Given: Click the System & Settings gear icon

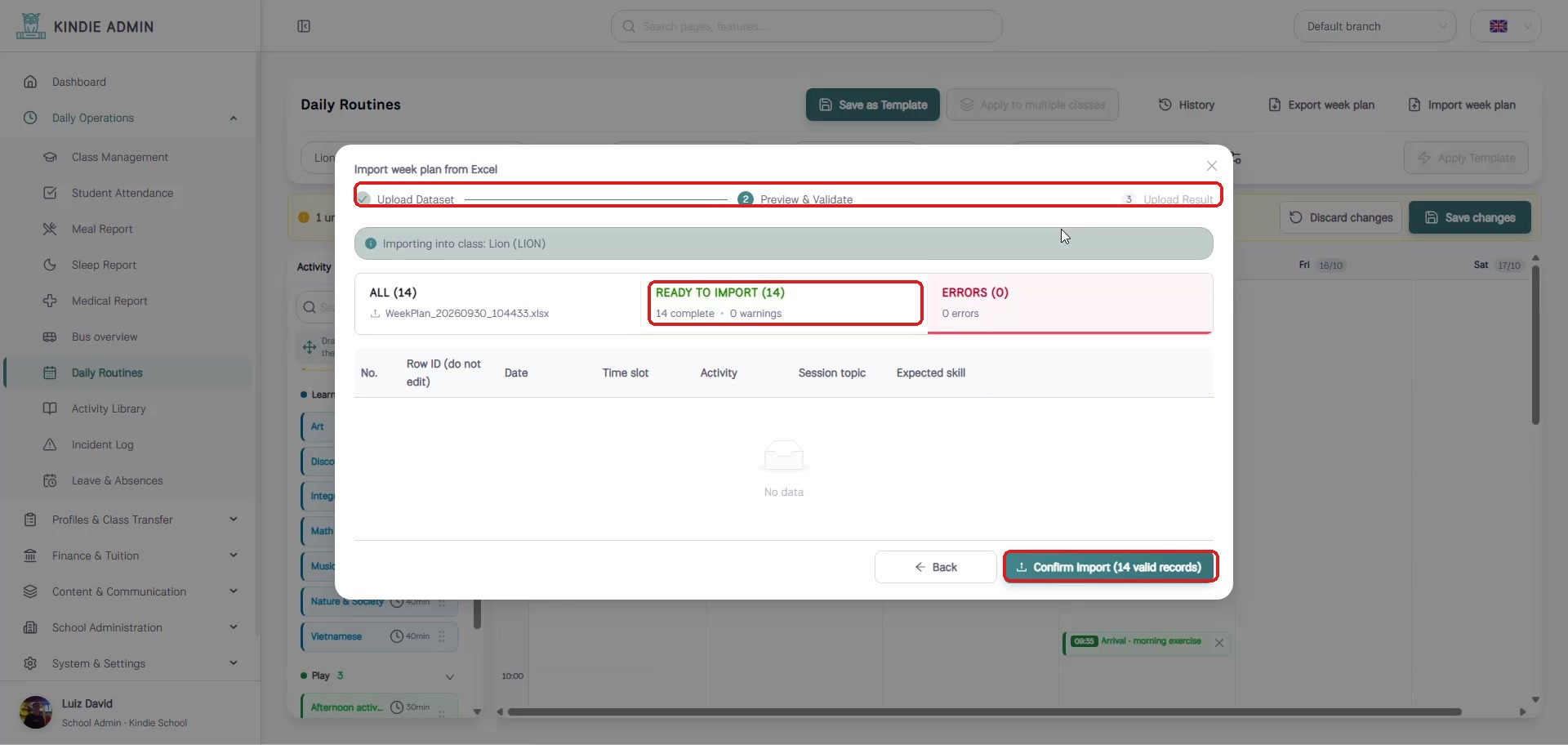Looking at the screenshot, I should [x=30, y=663].
